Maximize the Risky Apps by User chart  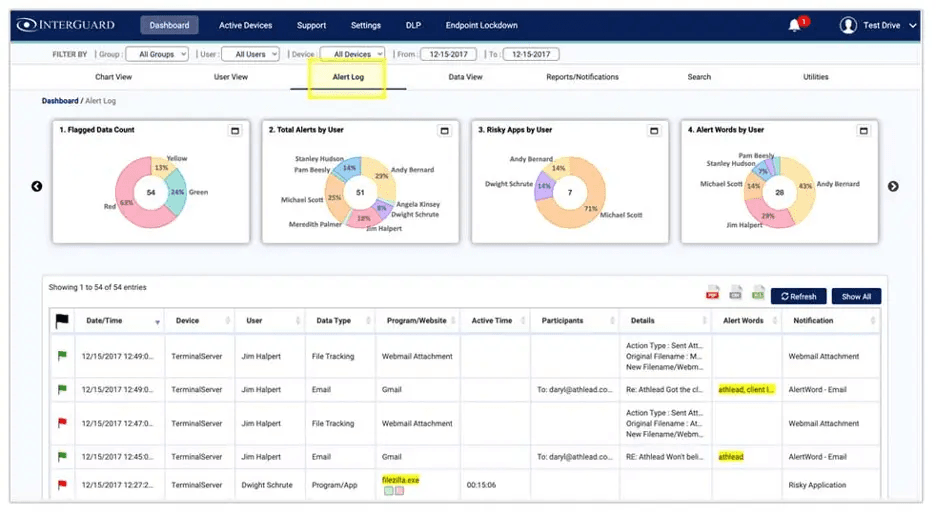[x=654, y=130]
